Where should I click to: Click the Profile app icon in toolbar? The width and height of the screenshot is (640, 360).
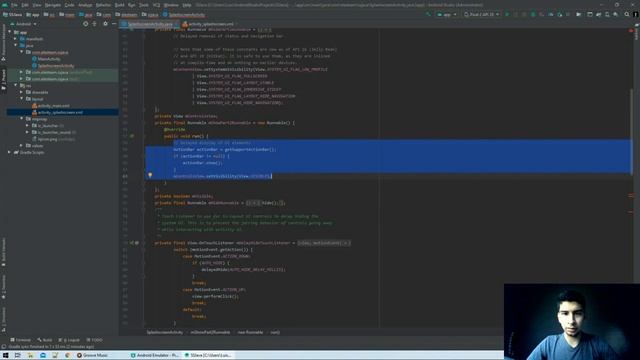point(551,14)
